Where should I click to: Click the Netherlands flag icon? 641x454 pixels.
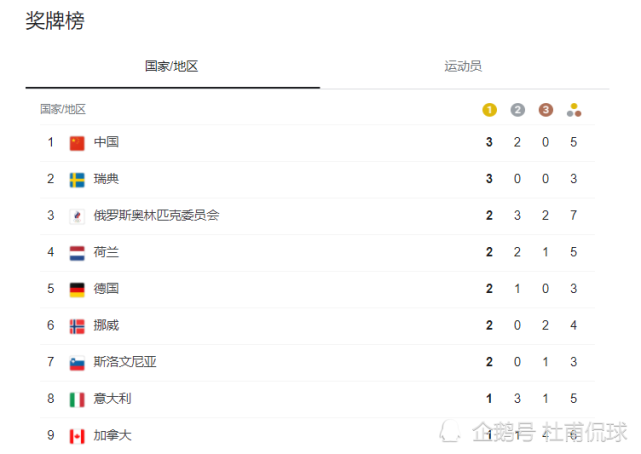click(77, 253)
